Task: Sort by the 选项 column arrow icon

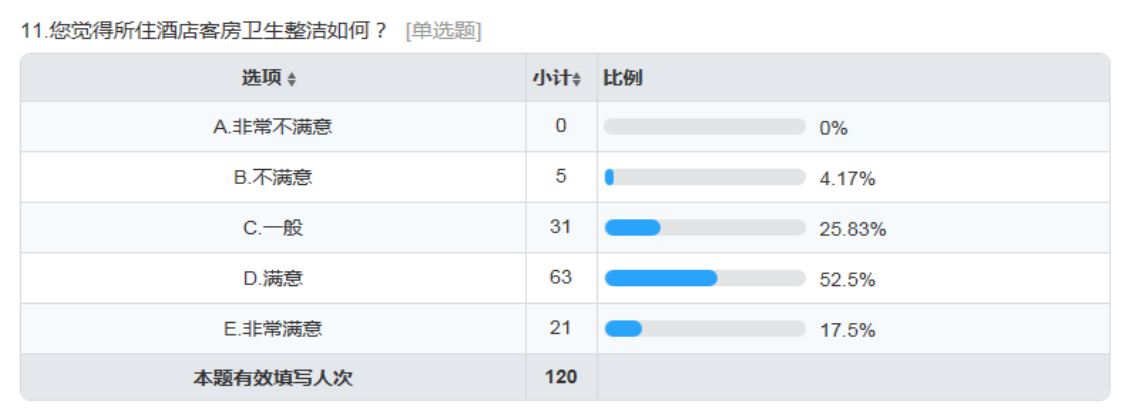Action: [291, 80]
